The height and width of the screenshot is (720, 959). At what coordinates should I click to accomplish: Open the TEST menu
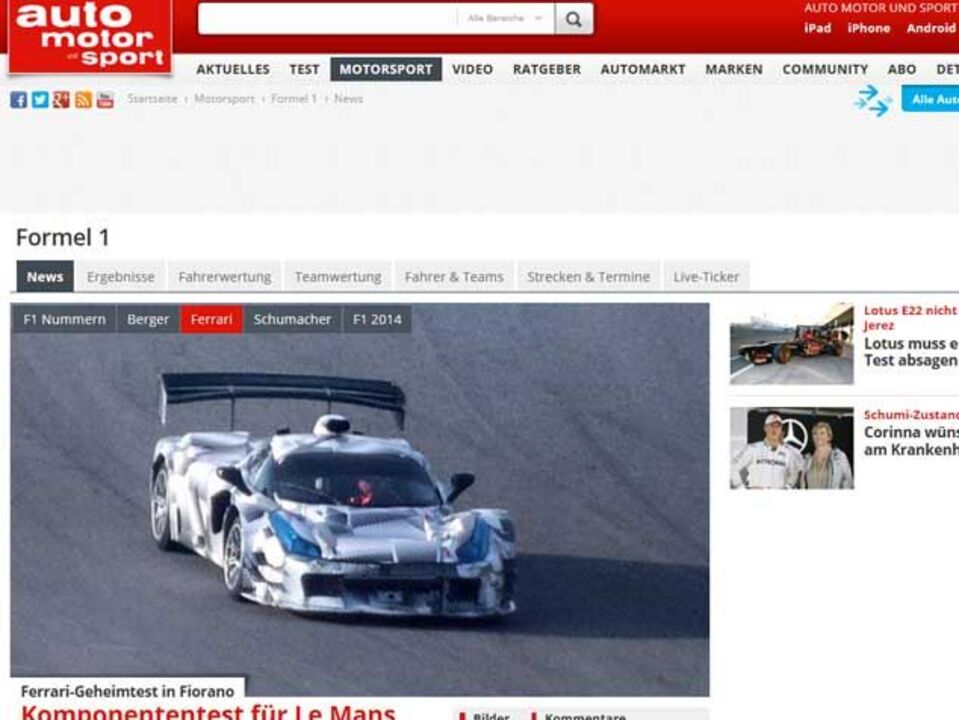coord(305,70)
